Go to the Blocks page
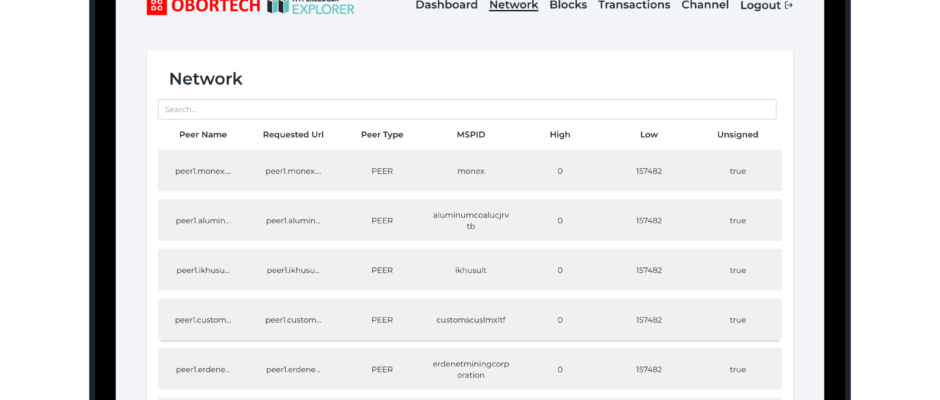This screenshot has width=940, height=400. click(568, 5)
